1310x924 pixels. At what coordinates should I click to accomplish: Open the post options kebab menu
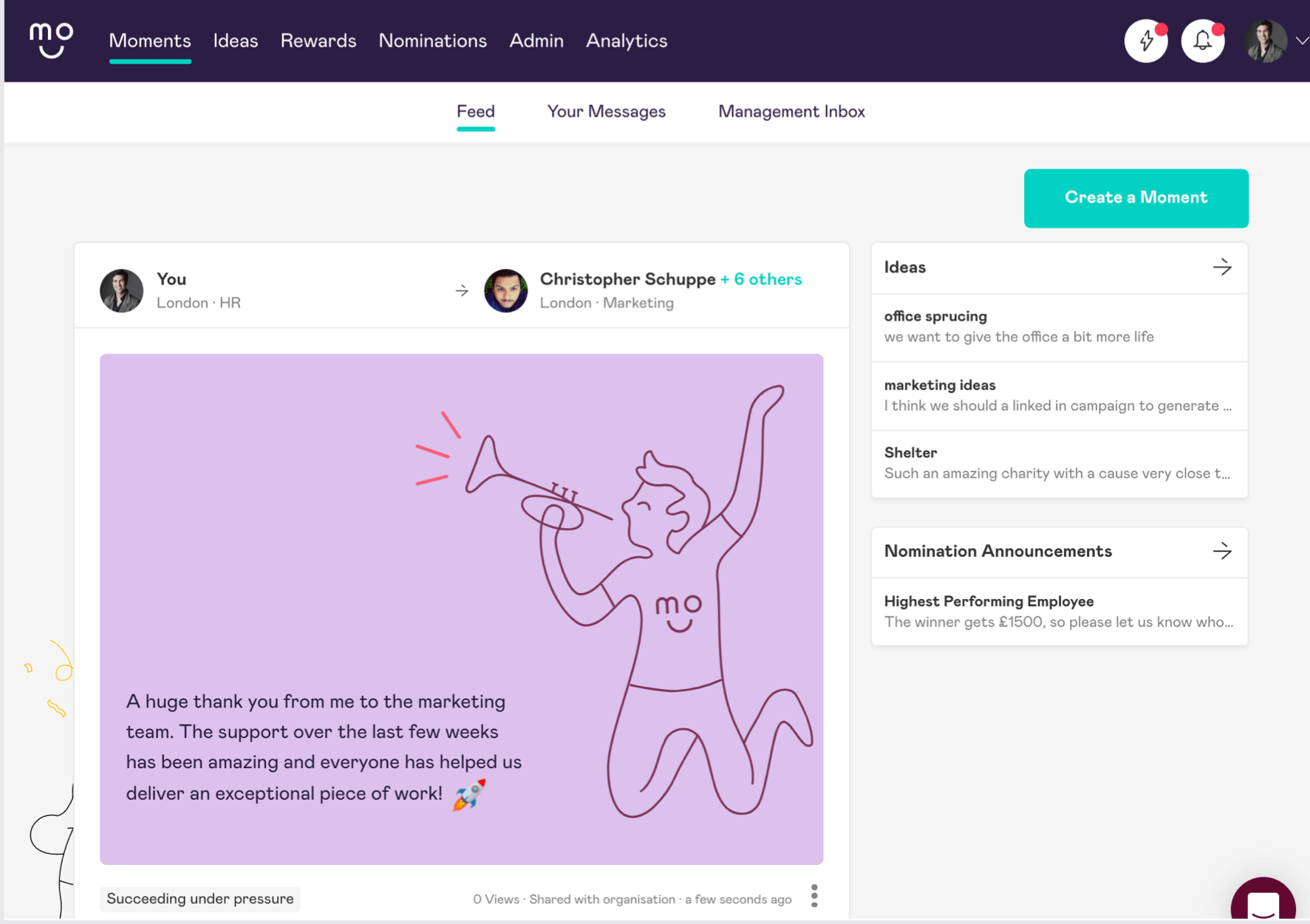tap(813, 895)
